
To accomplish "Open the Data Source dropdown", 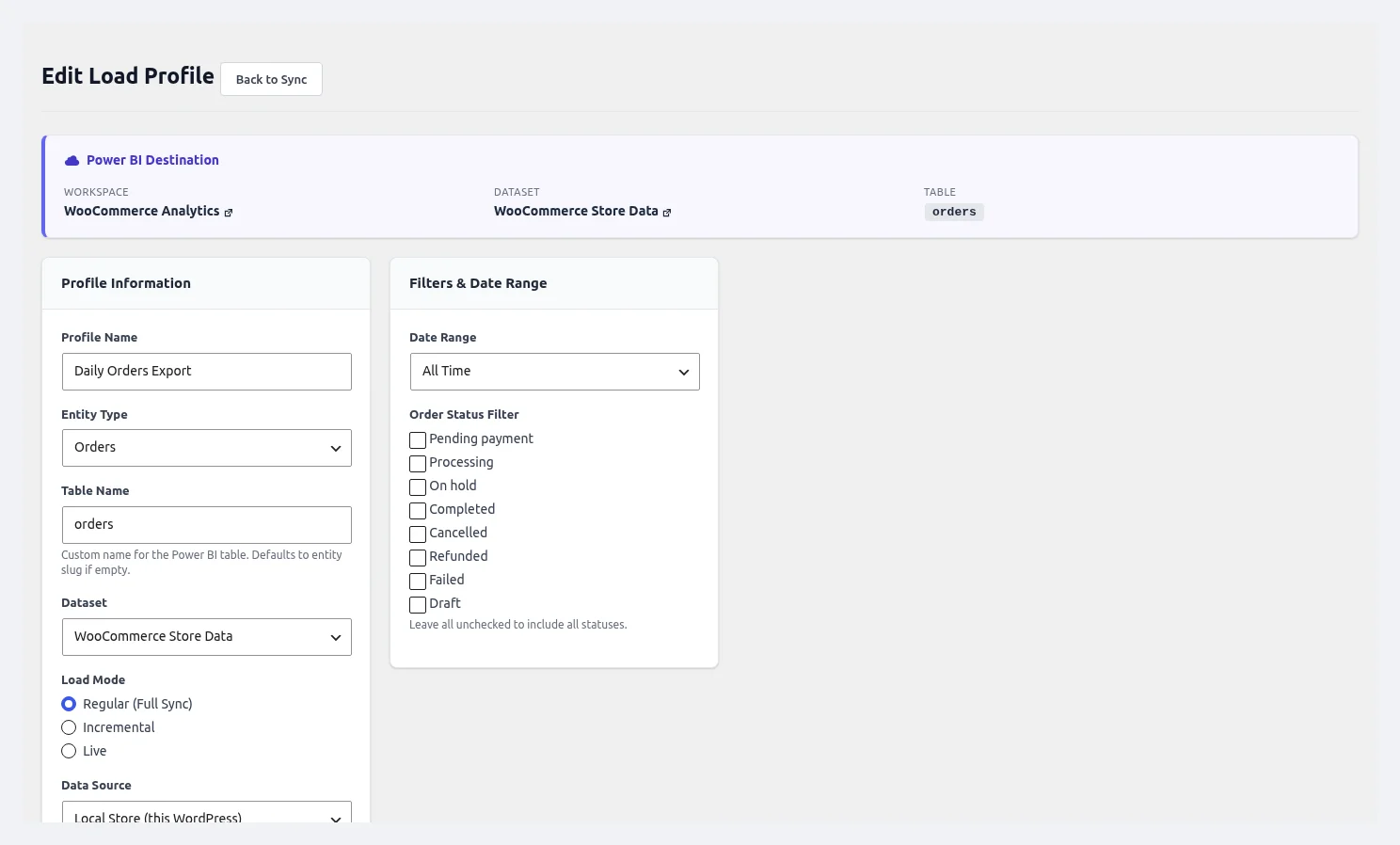I will pyautogui.click(x=207, y=812).
